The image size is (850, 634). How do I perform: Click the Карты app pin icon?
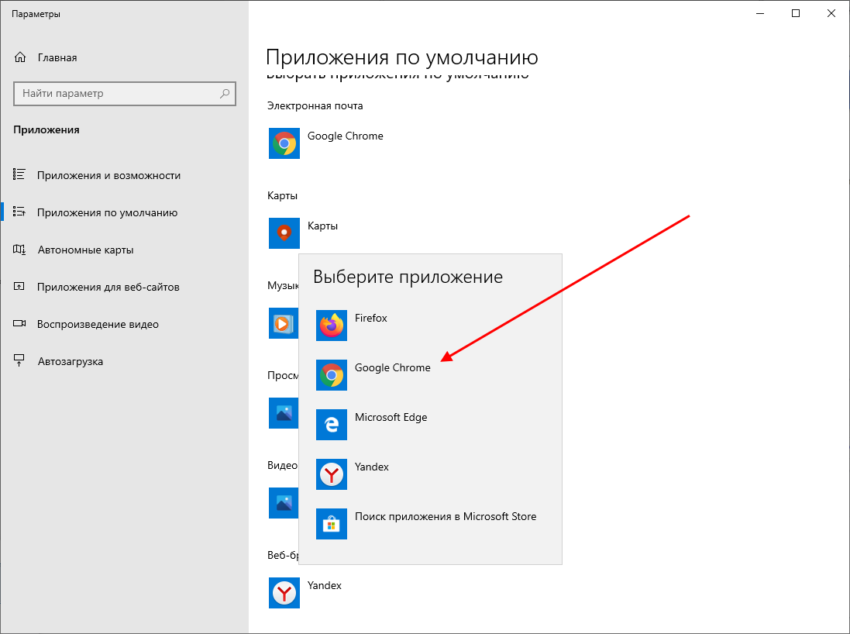point(285,233)
